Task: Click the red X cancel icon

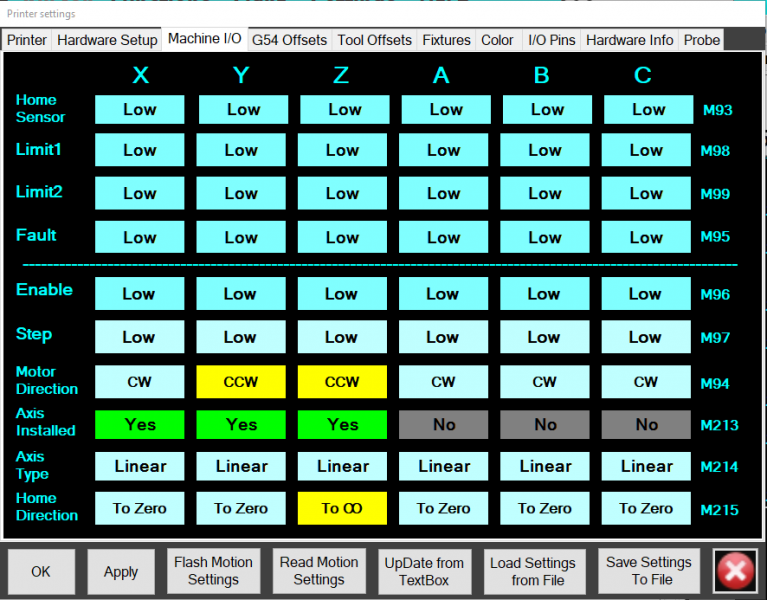Action: pyautogui.click(x=735, y=571)
